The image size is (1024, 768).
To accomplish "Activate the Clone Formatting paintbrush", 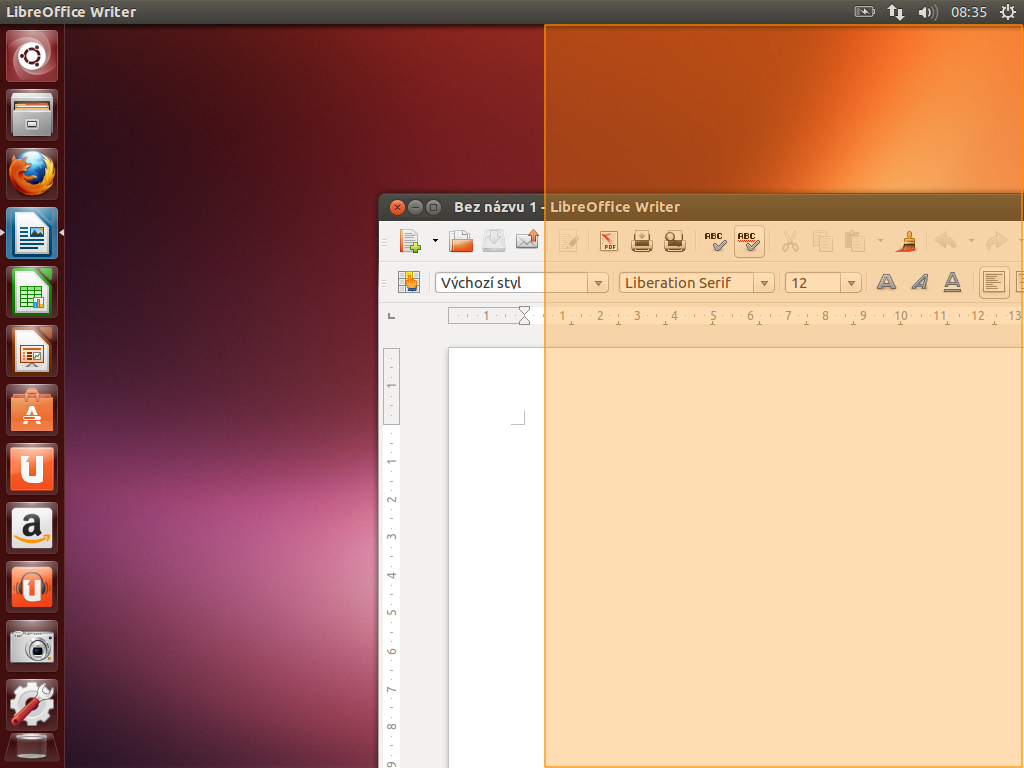I will [906, 241].
